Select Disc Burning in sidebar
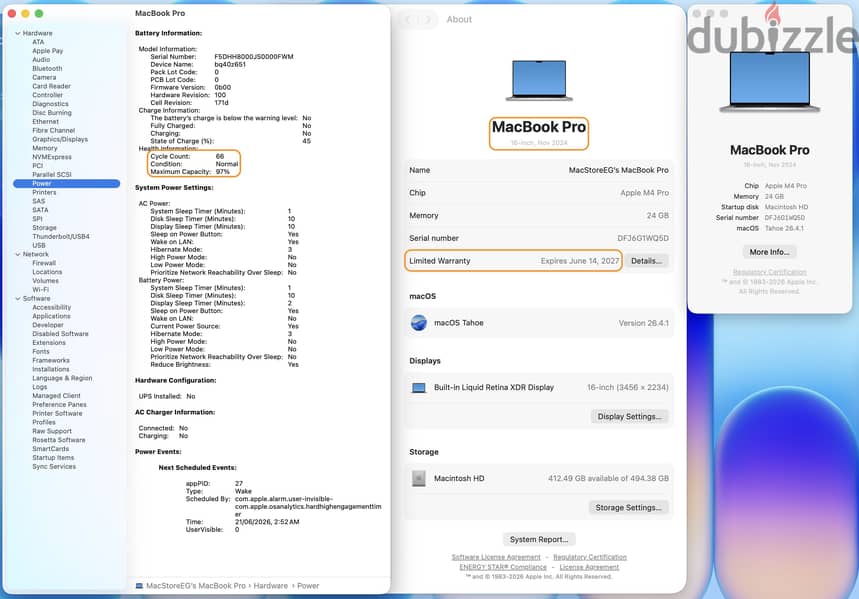Screen dimensions: 859x599 51,112
